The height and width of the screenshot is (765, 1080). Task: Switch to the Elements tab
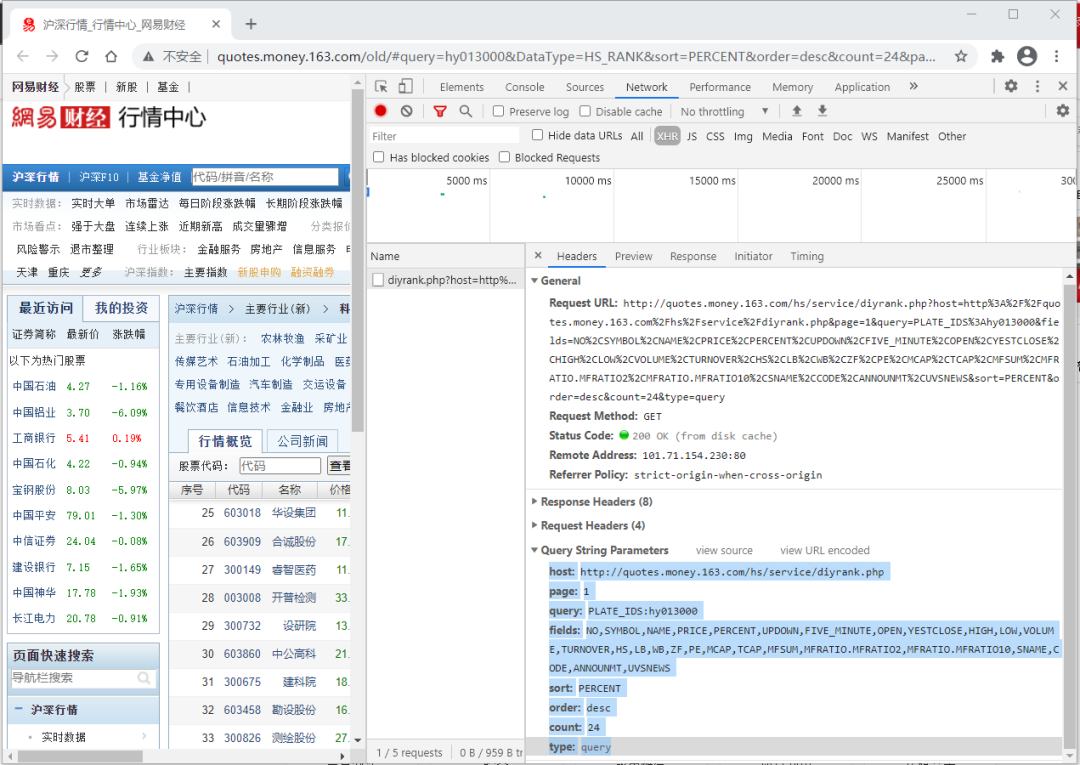tap(461, 87)
